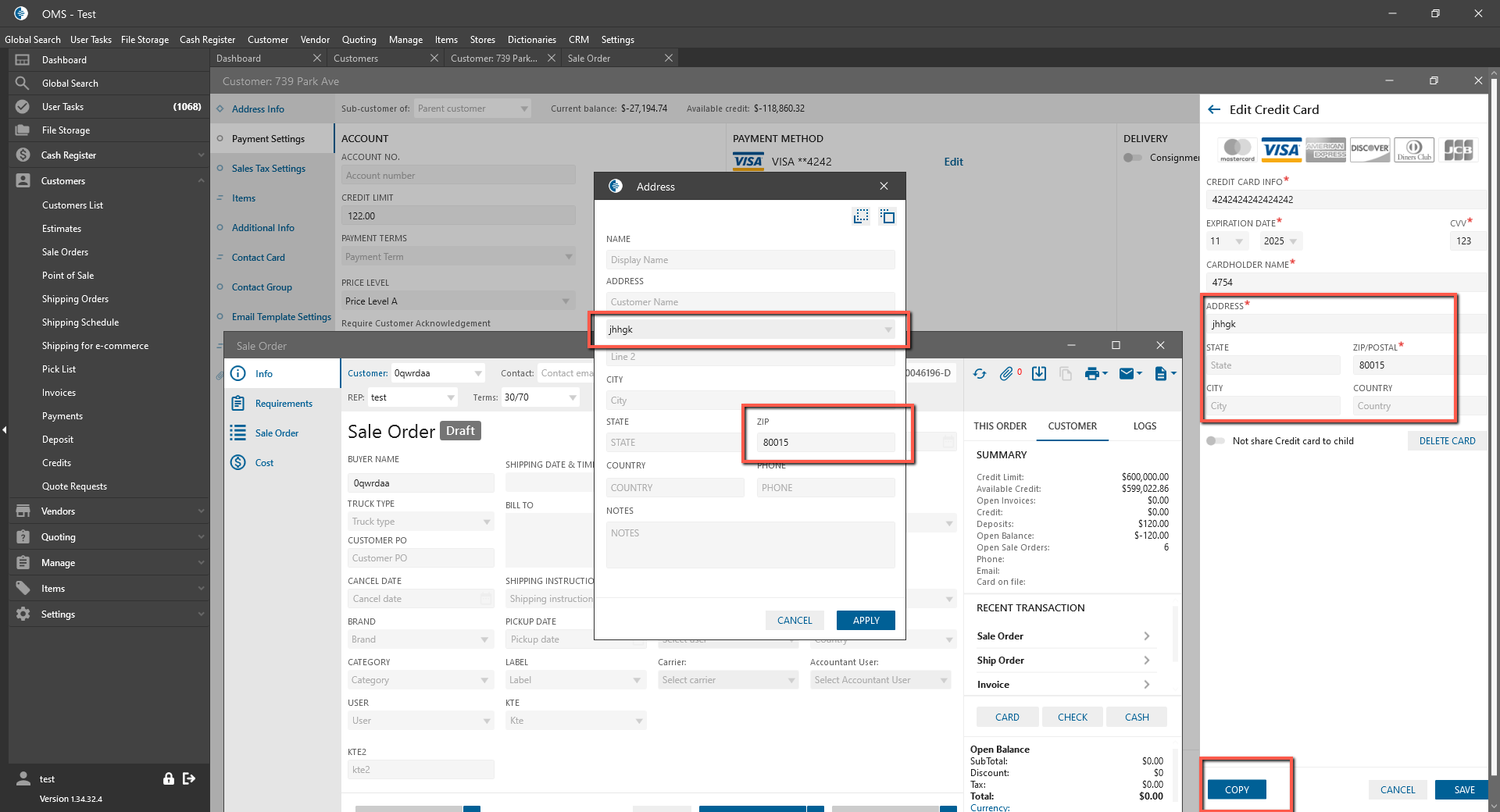Click the lock icon beside test user

(168, 778)
